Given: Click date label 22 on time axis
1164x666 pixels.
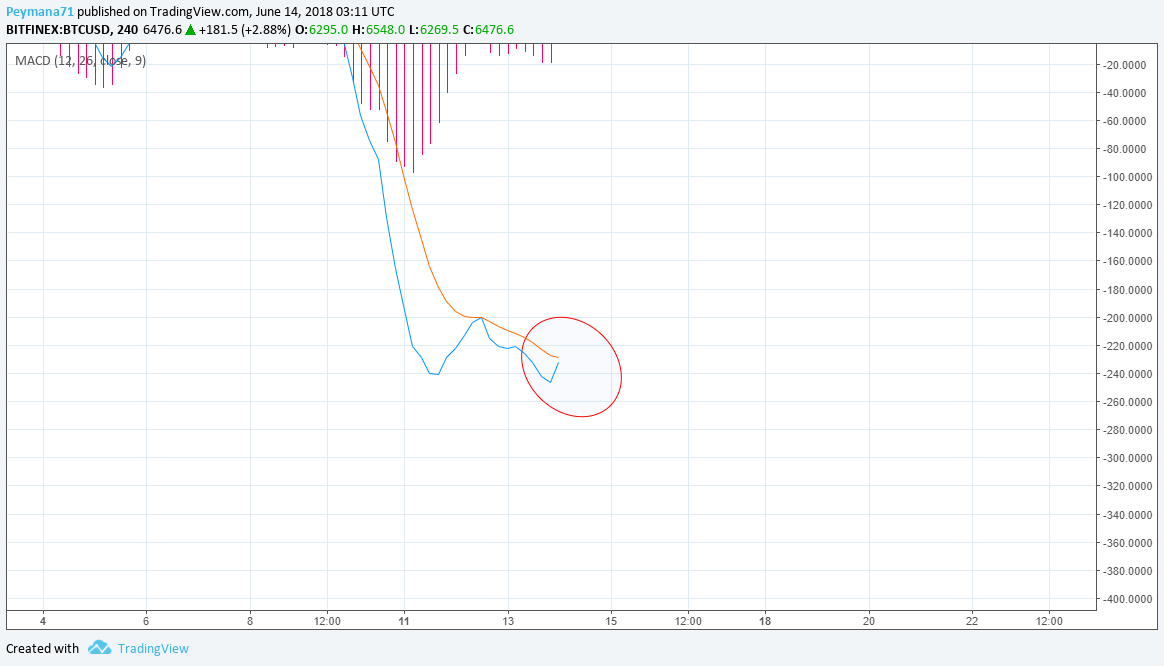Looking at the screenshot, I should (972, 621).
